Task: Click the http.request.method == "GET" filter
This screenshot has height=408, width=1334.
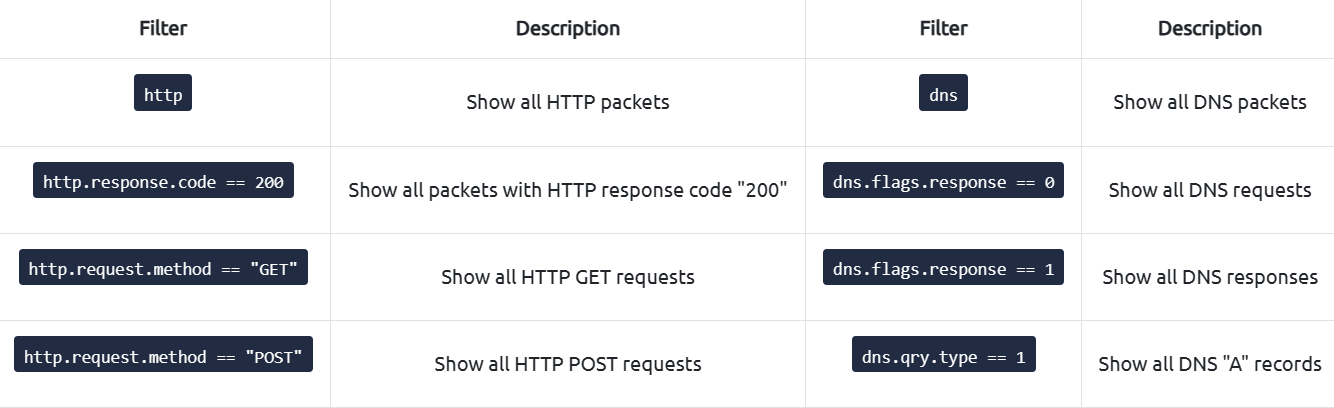Action: [163, 267]
